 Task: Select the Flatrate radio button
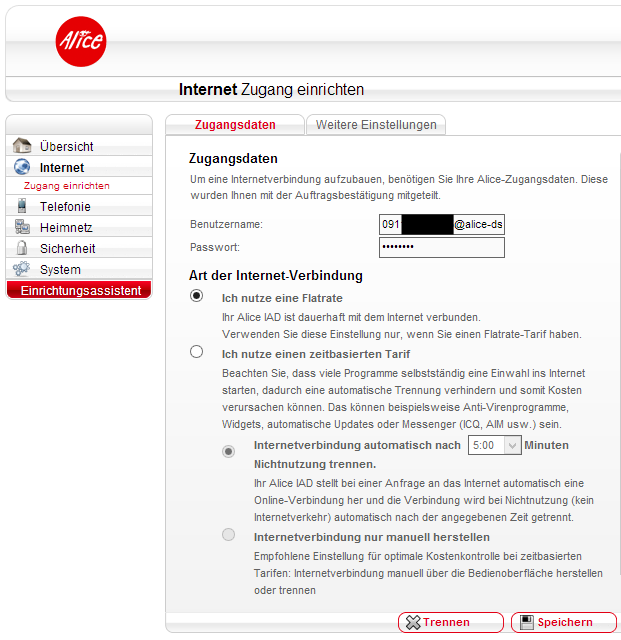tap(196, 296)
